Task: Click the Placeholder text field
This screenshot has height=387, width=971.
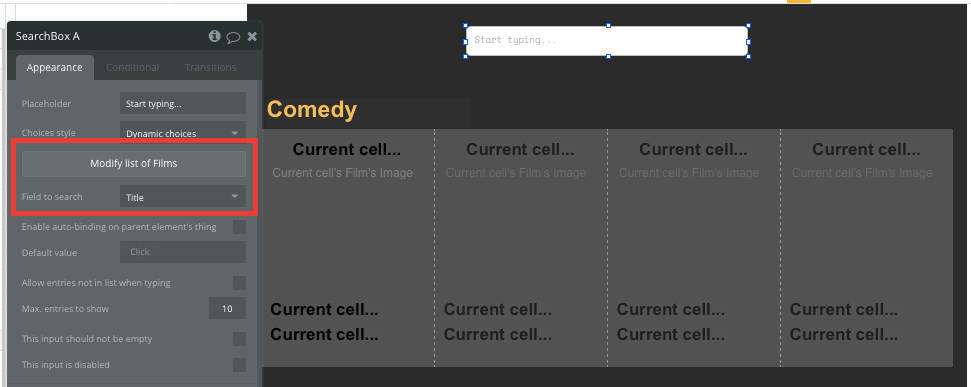Action: tap(183, 103)
